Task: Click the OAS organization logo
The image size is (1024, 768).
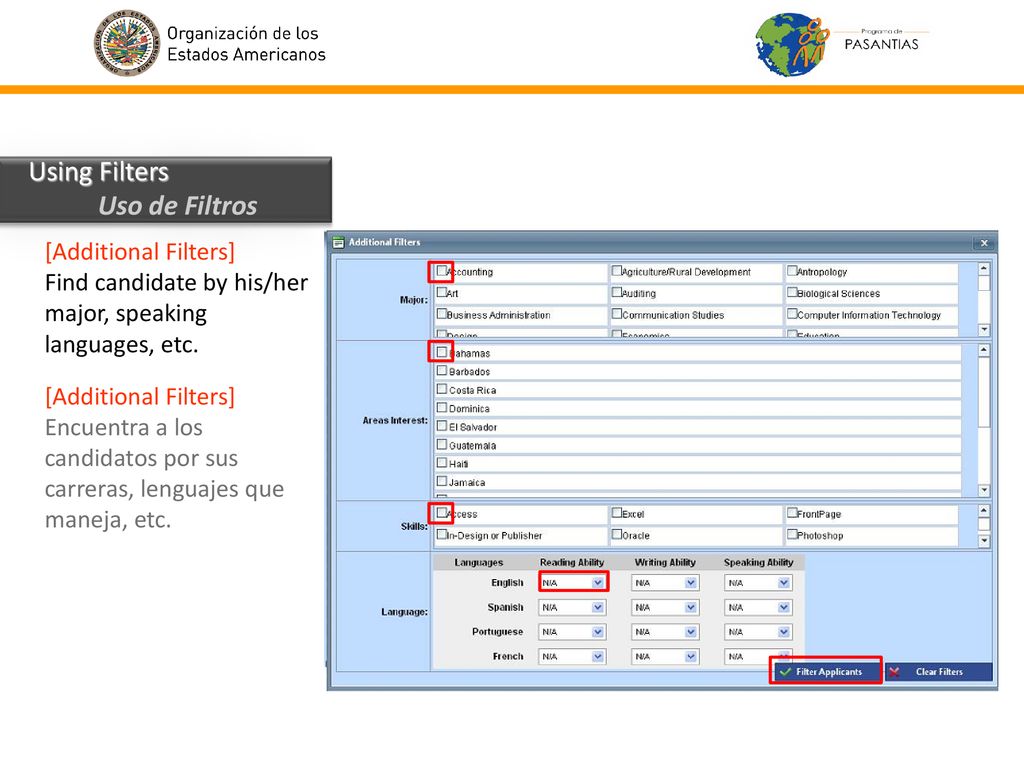Action: [x=127, y=43]
